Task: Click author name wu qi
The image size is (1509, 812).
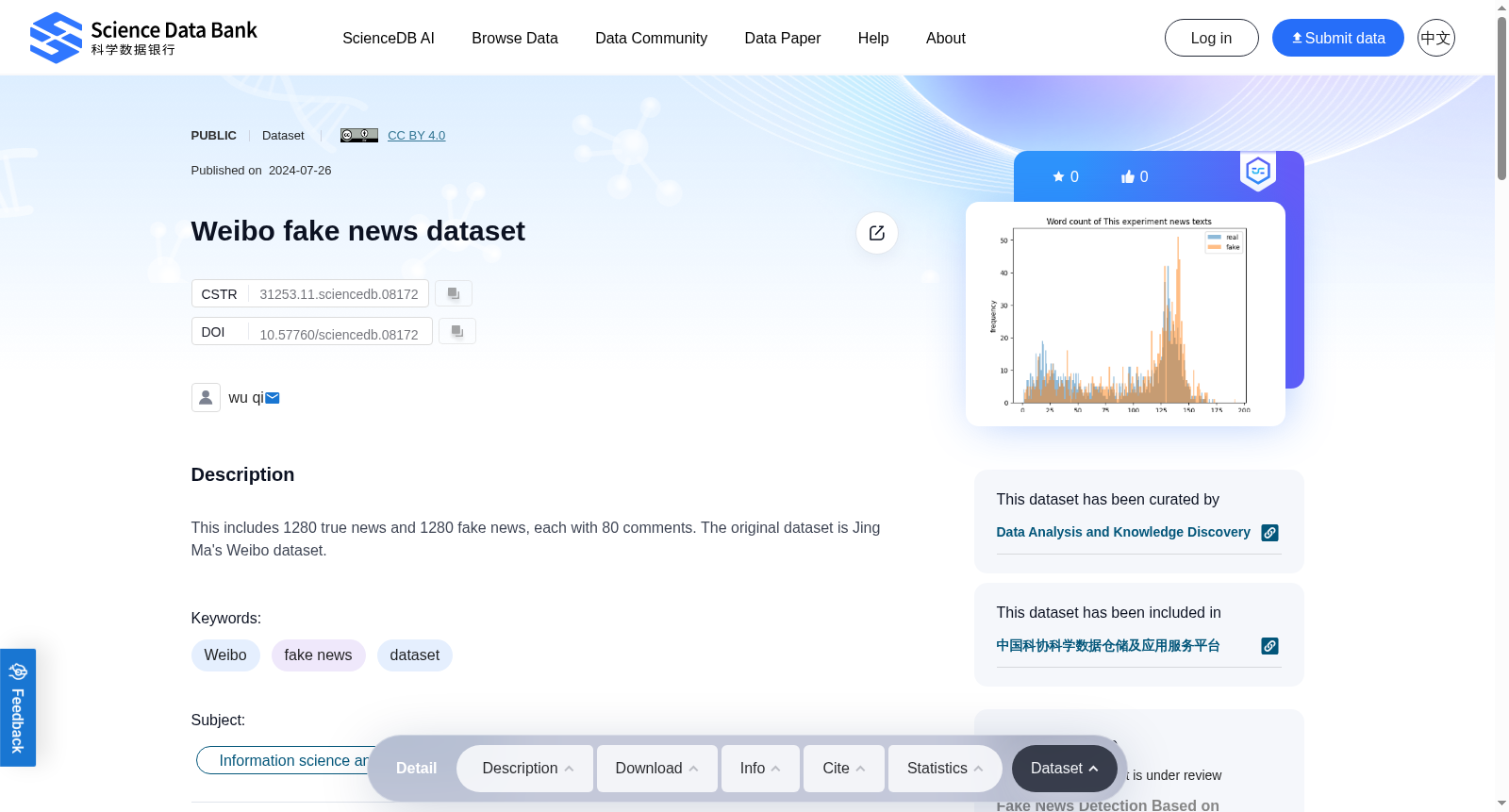Action: 246,398
